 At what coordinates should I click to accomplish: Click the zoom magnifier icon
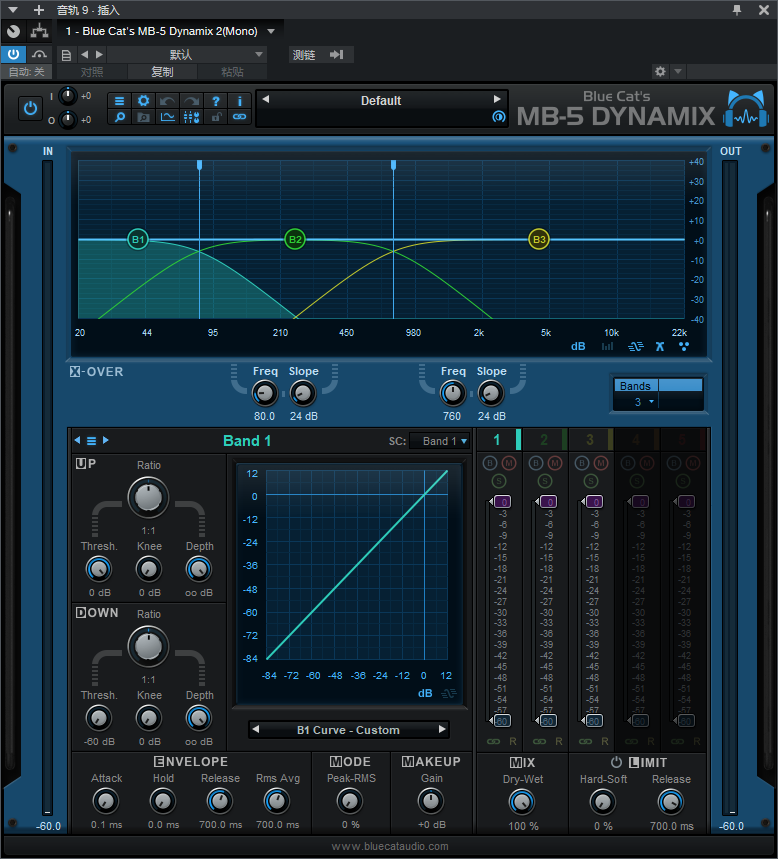coord(119,117)
